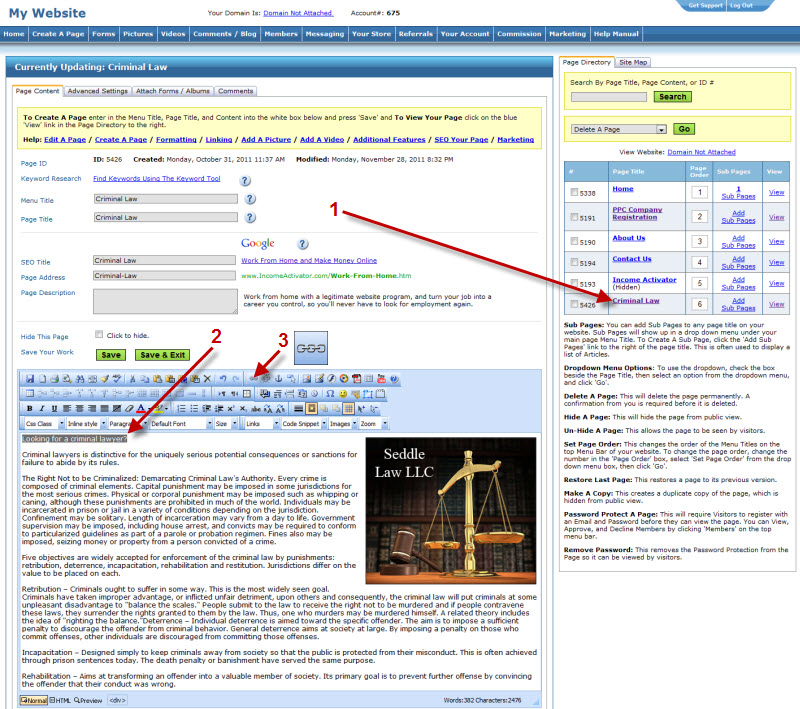This screenshot has width=800, height=709.
Task: Click help icon beside Menu Title field
Action: click(250, 199)
